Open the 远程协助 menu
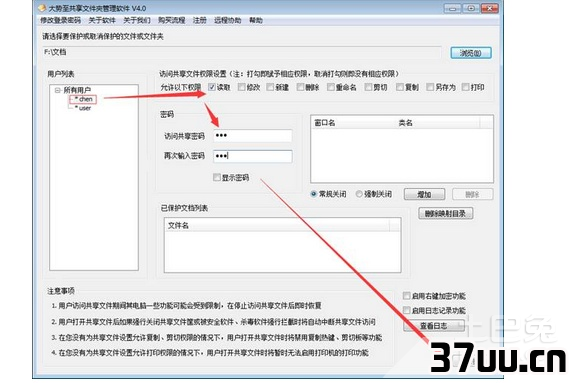The image size is (579, 383). click(x=227, y=20)
